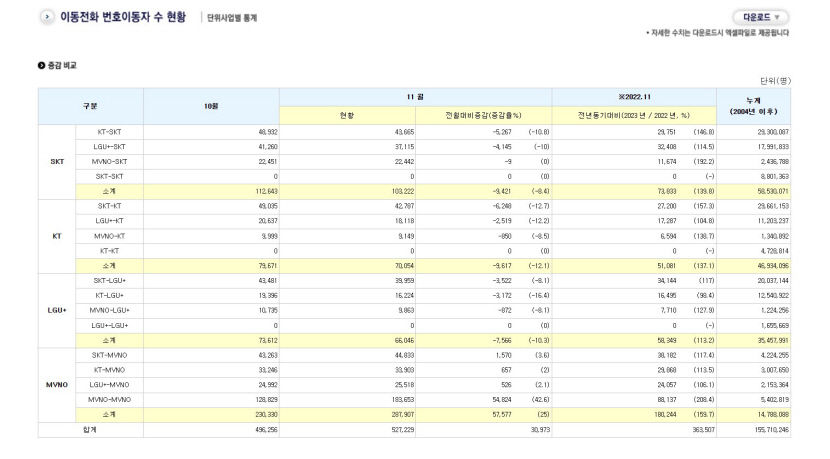
Task: Click the 10월 column header
Action: (211, 106)
